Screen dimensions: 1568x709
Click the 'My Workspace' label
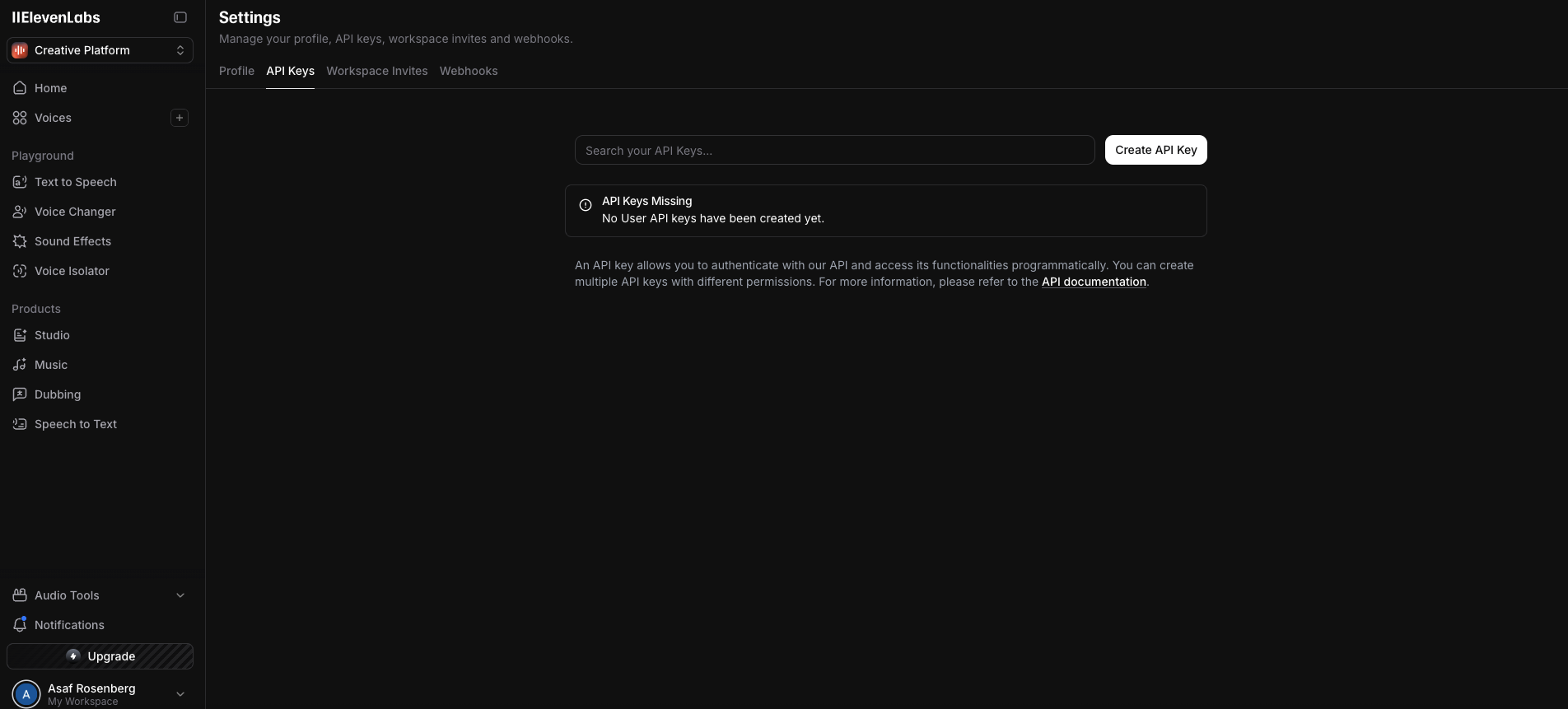pyautogui.click(x=82, y=702)
